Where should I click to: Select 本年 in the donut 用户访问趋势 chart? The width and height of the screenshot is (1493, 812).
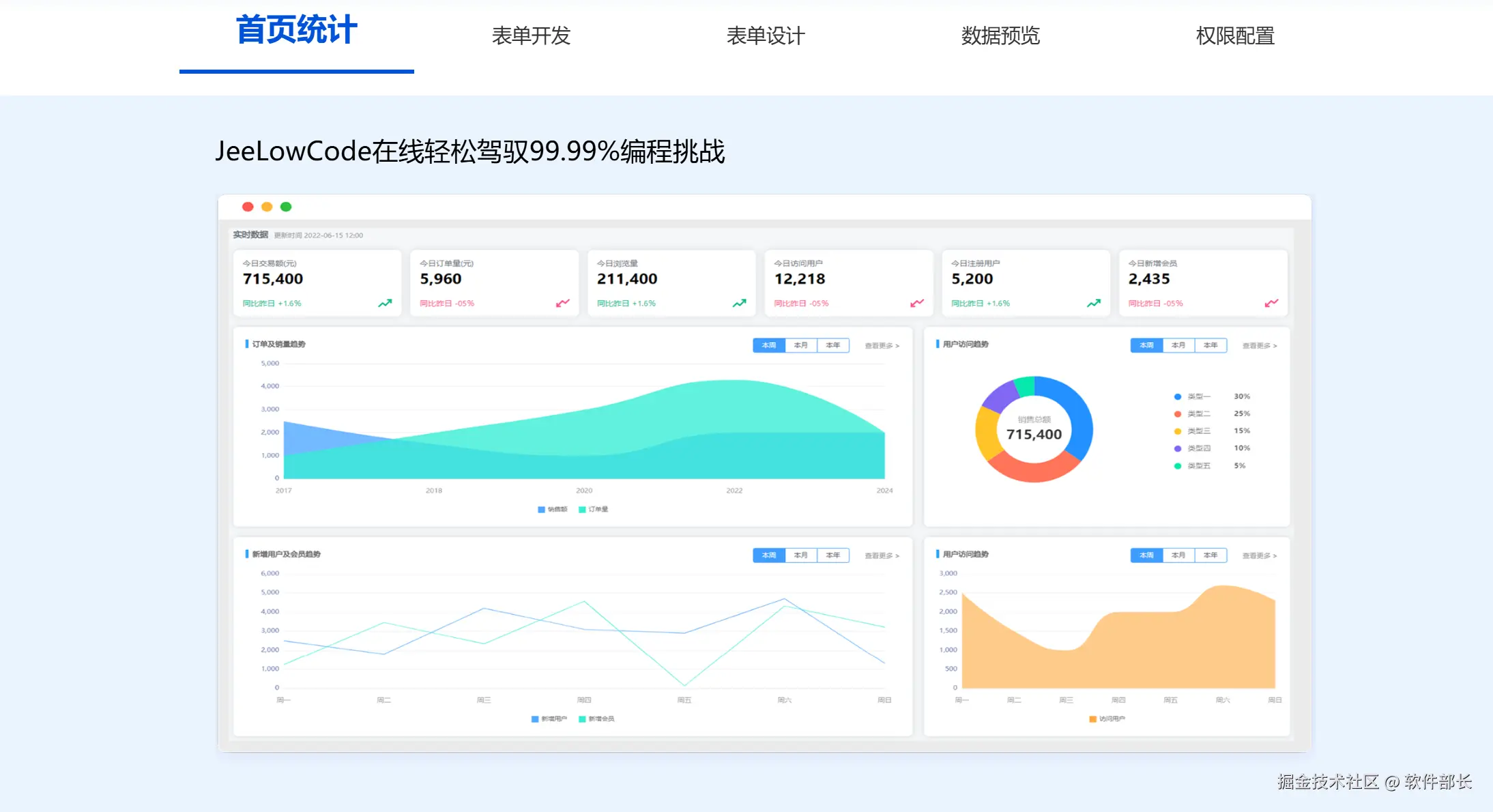coord(1211,345)
